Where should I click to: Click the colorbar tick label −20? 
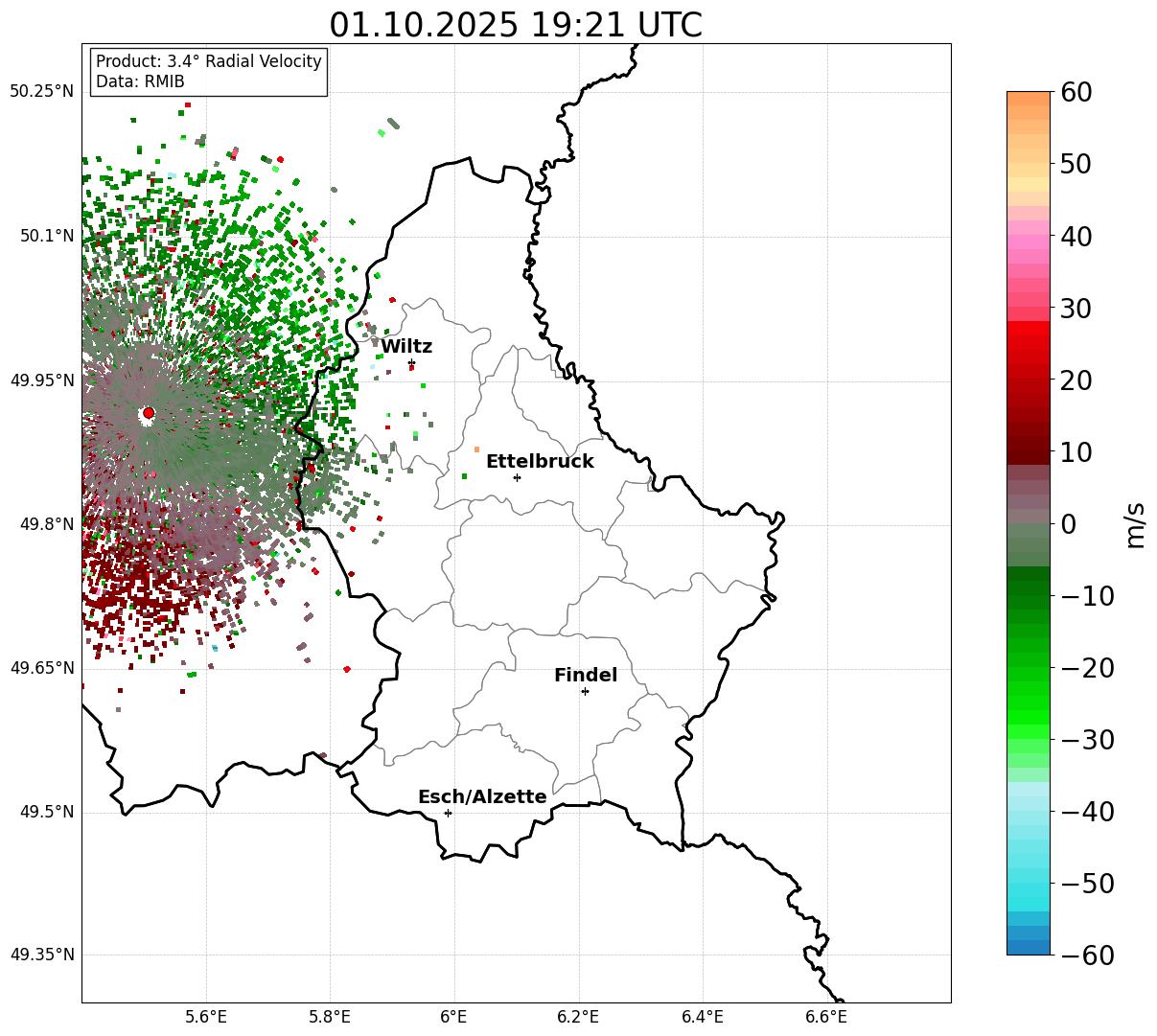pyautogui.click(x=1087, y=668)
